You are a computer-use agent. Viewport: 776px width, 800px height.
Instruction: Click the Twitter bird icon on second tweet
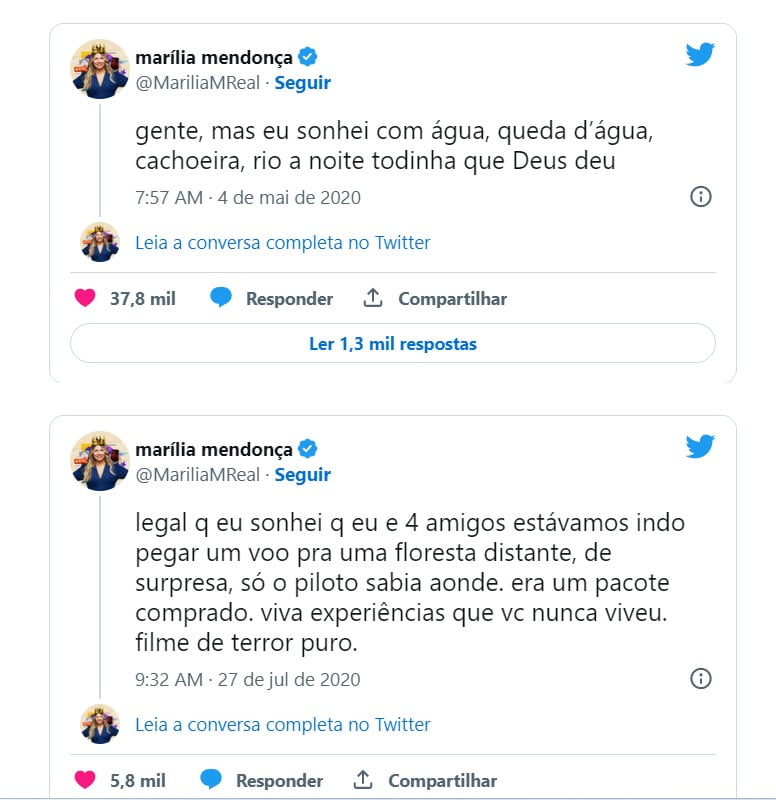coord(700,446)
